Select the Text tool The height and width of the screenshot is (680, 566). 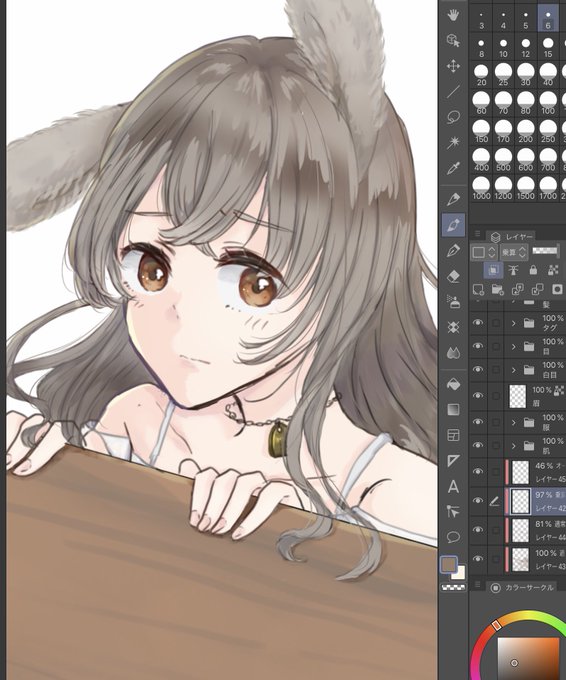click(453, 487)
